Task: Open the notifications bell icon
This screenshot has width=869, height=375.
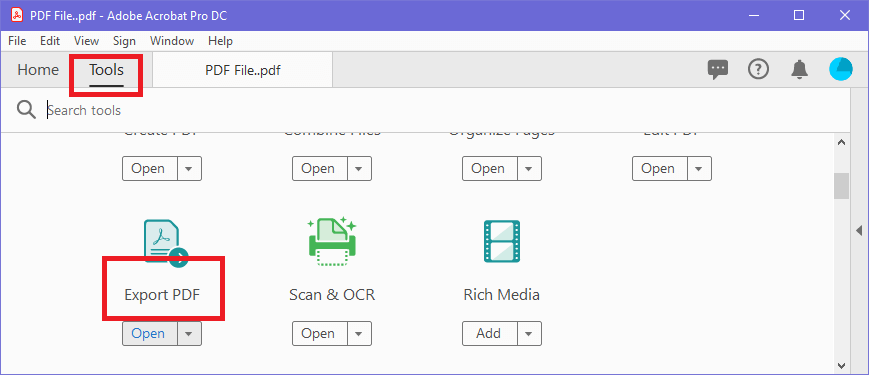Action: [799, 69]
